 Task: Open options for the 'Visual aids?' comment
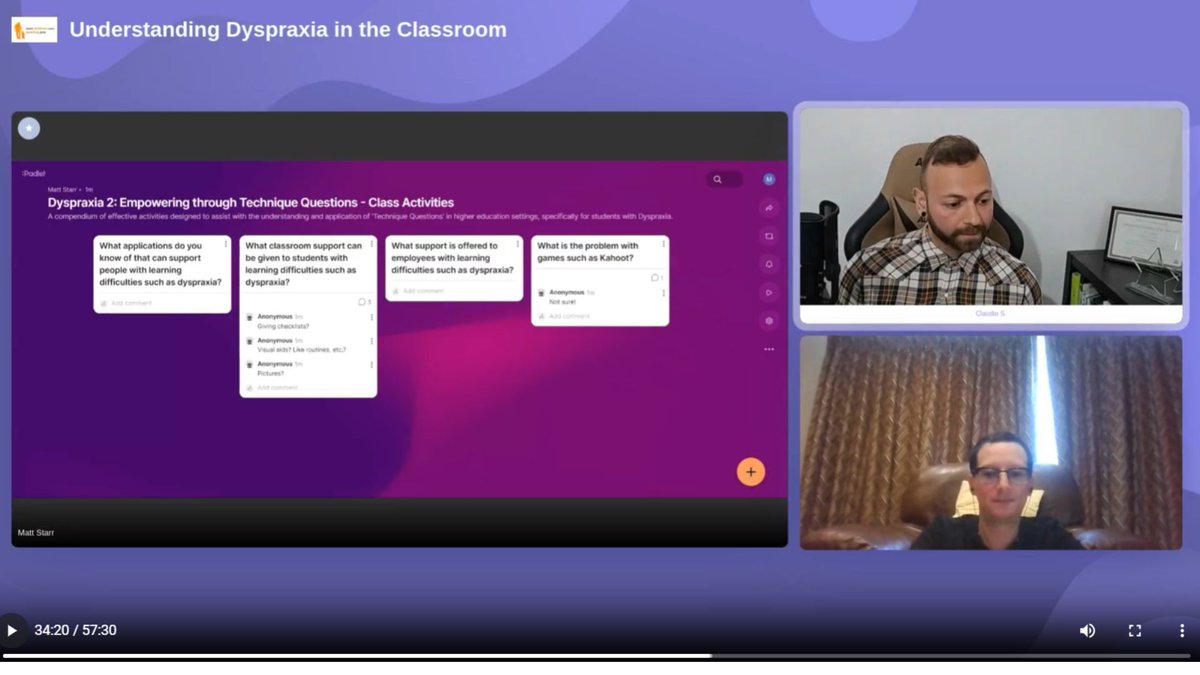point(371,341)
